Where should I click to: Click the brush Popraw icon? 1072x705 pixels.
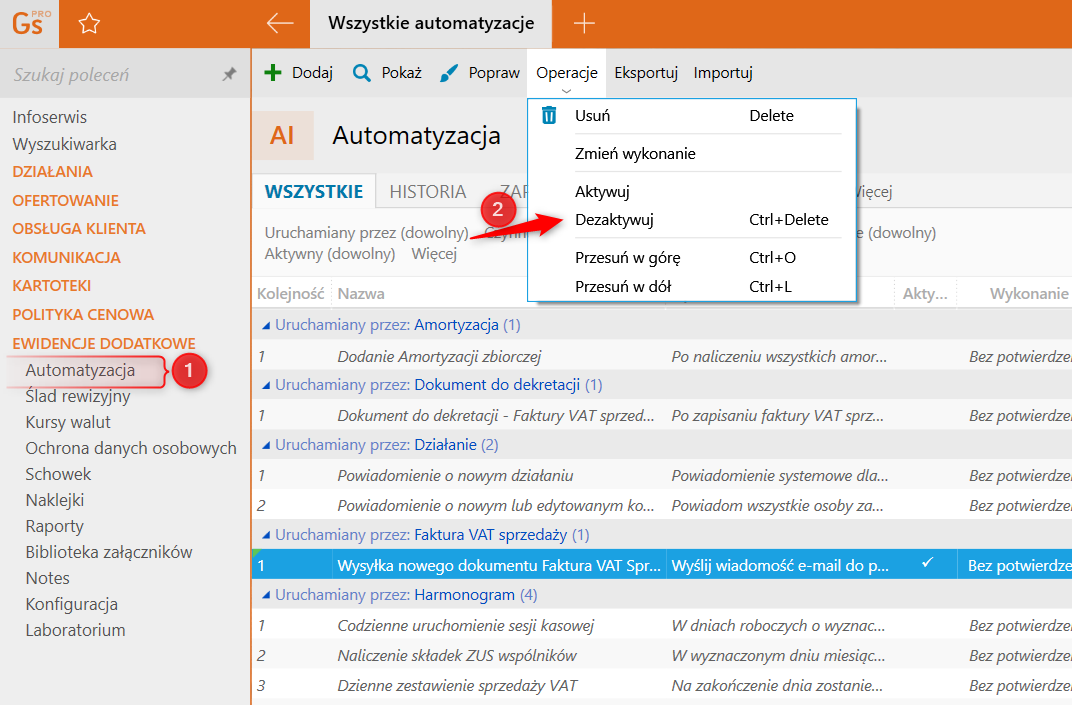point(448,72)
